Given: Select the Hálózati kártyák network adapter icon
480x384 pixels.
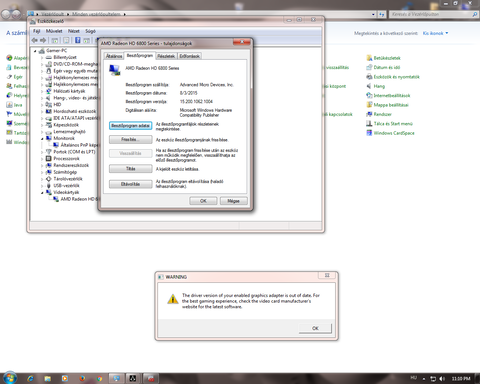Looking at the screenshot, I should click(49, 91).
